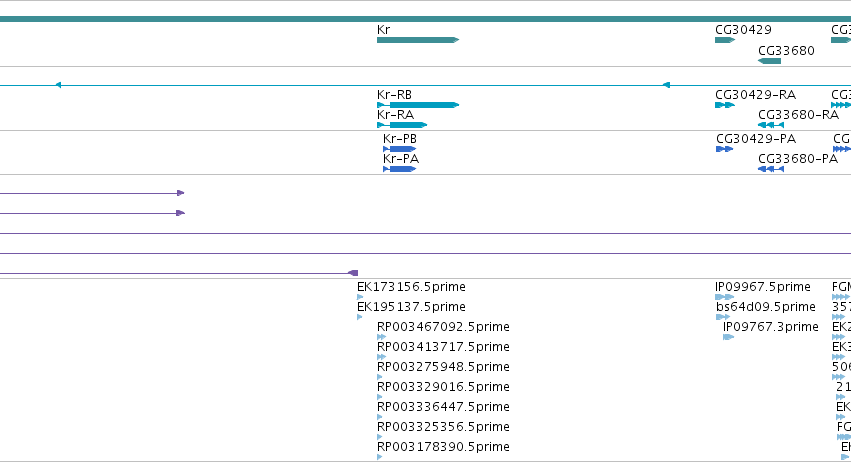Click the CG33680-RA label
The image size is (851, 462).
tap(798, 115)
